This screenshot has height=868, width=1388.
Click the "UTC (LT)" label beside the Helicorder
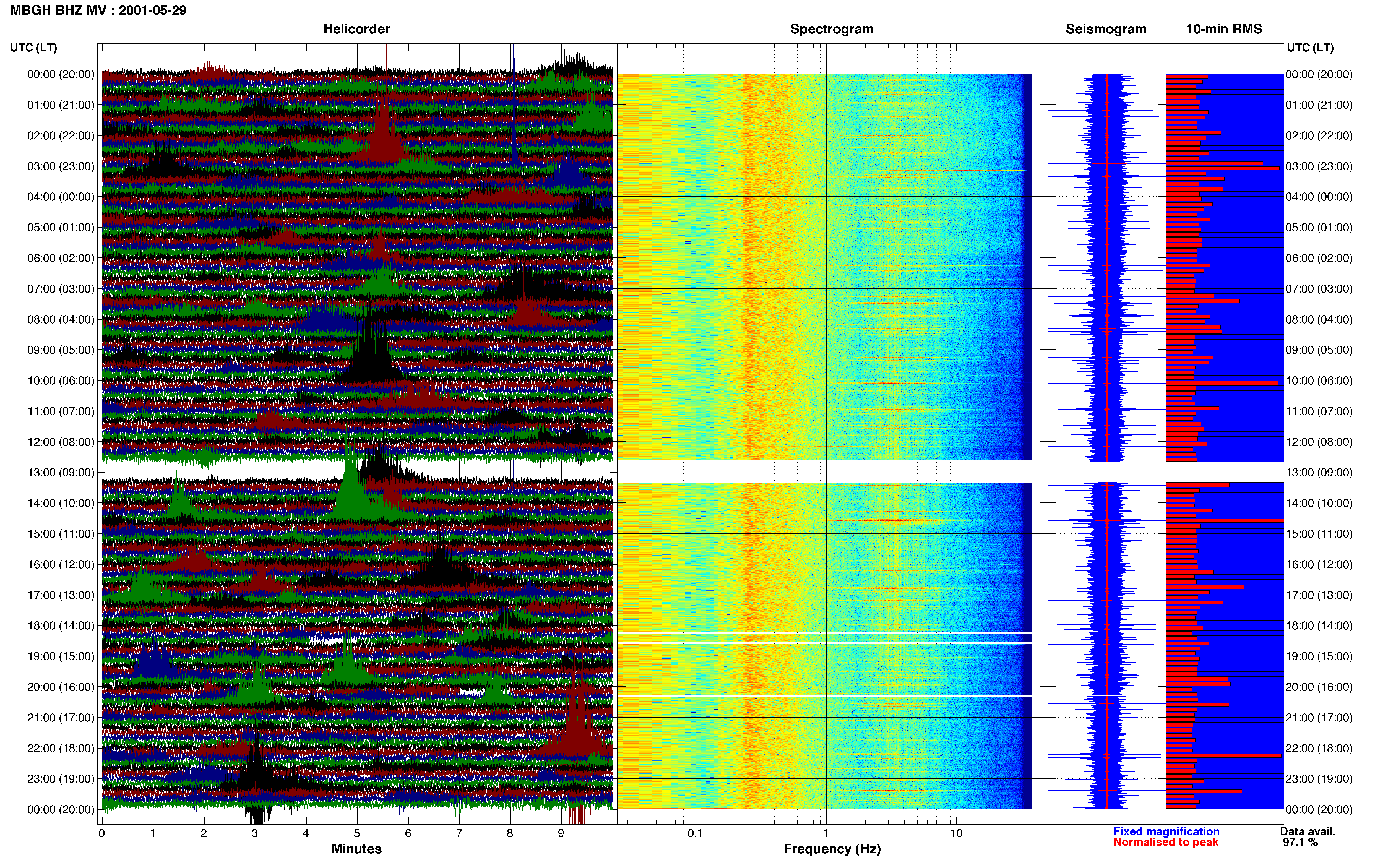tap(33, 48)
